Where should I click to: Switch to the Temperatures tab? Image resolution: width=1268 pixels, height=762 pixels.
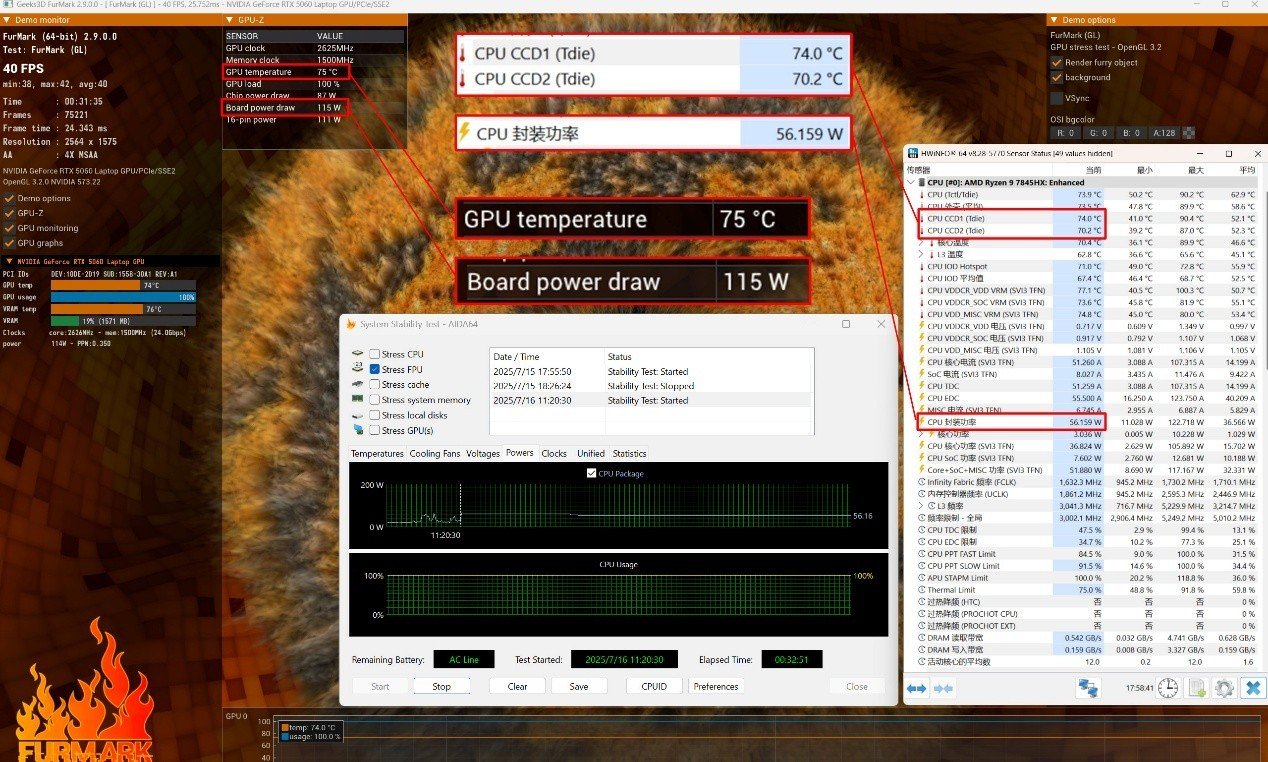(378, 453)
